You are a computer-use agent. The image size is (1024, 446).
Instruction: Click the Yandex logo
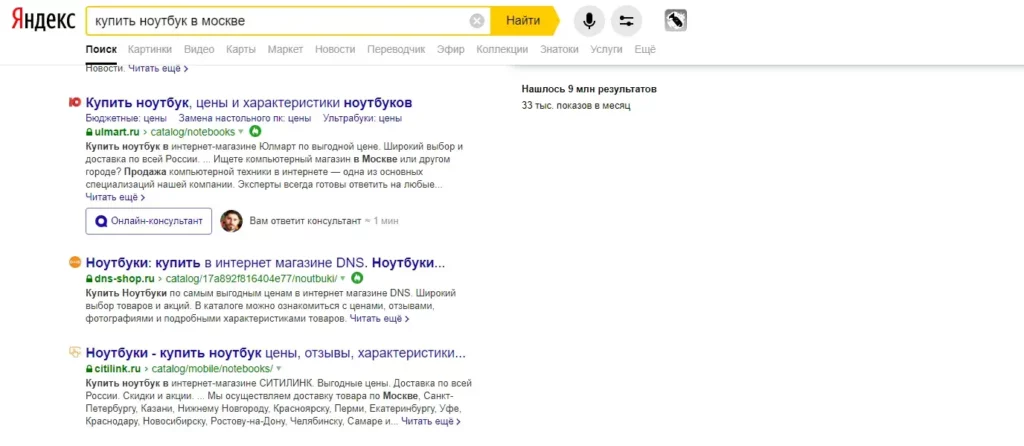tap(42, 21)
